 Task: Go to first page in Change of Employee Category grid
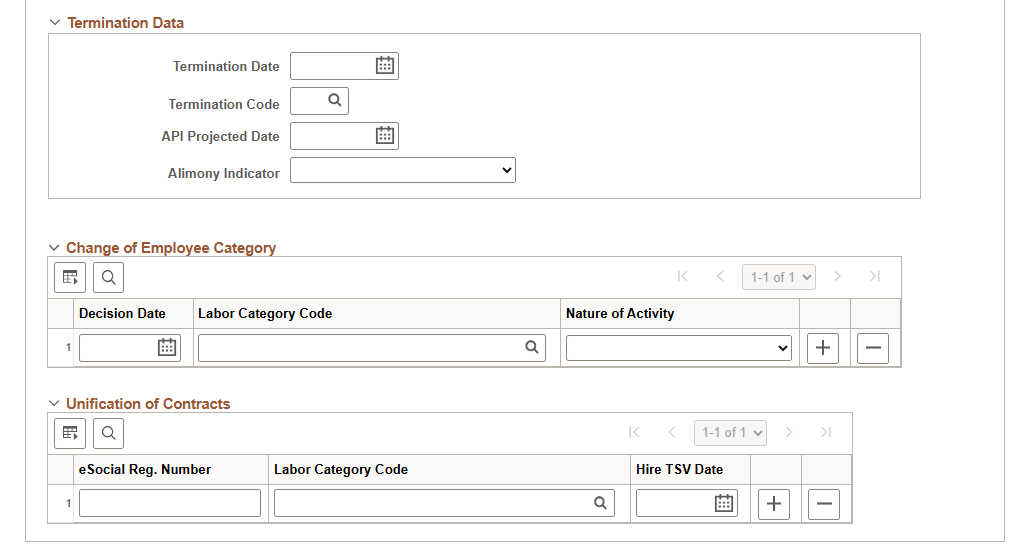(x=682, y=277)
